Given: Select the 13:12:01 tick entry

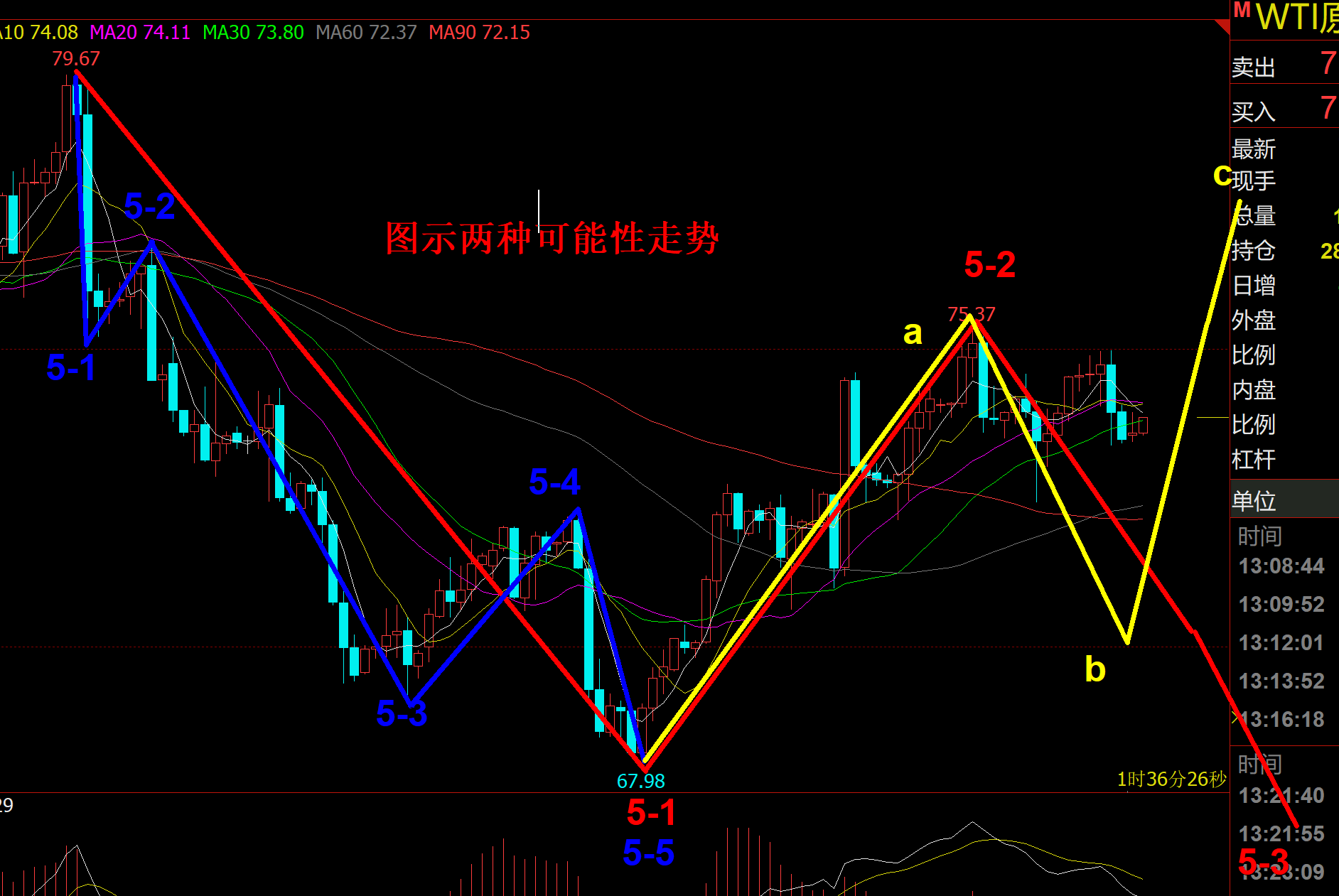Looking at the screenshot, I should [1281, 643].
